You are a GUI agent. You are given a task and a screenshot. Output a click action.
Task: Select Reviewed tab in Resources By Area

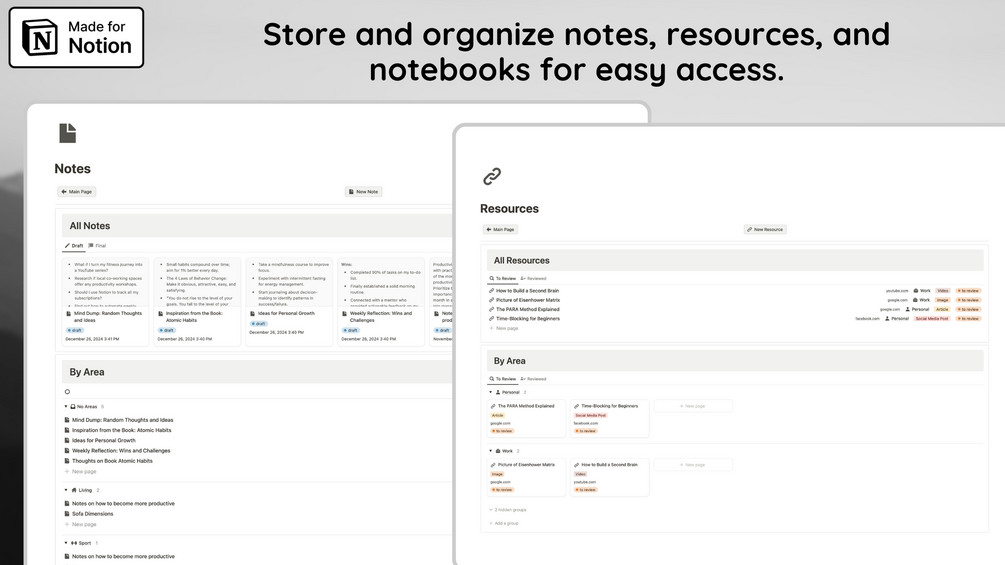[x=534, y=379]
